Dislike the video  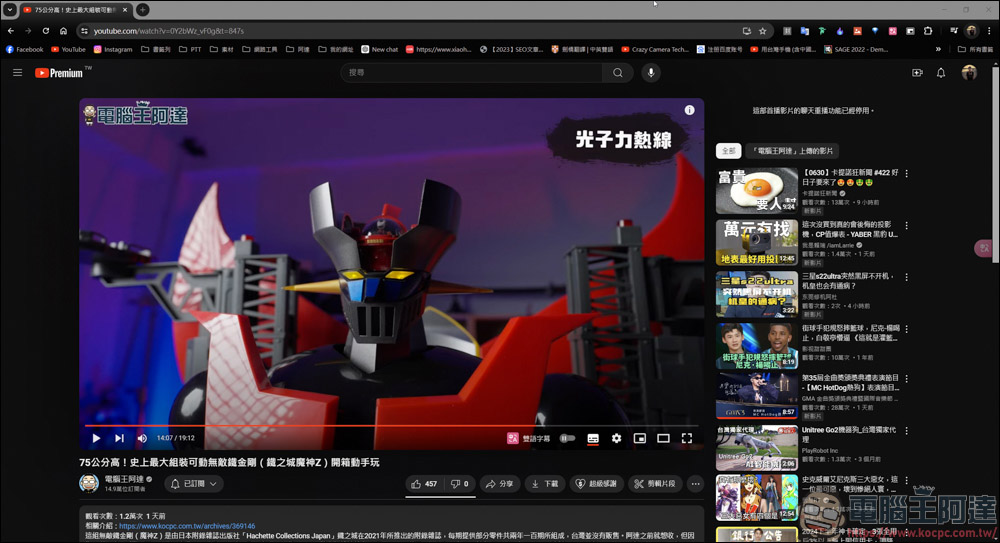pyautogui.click(x=460, y=484)
